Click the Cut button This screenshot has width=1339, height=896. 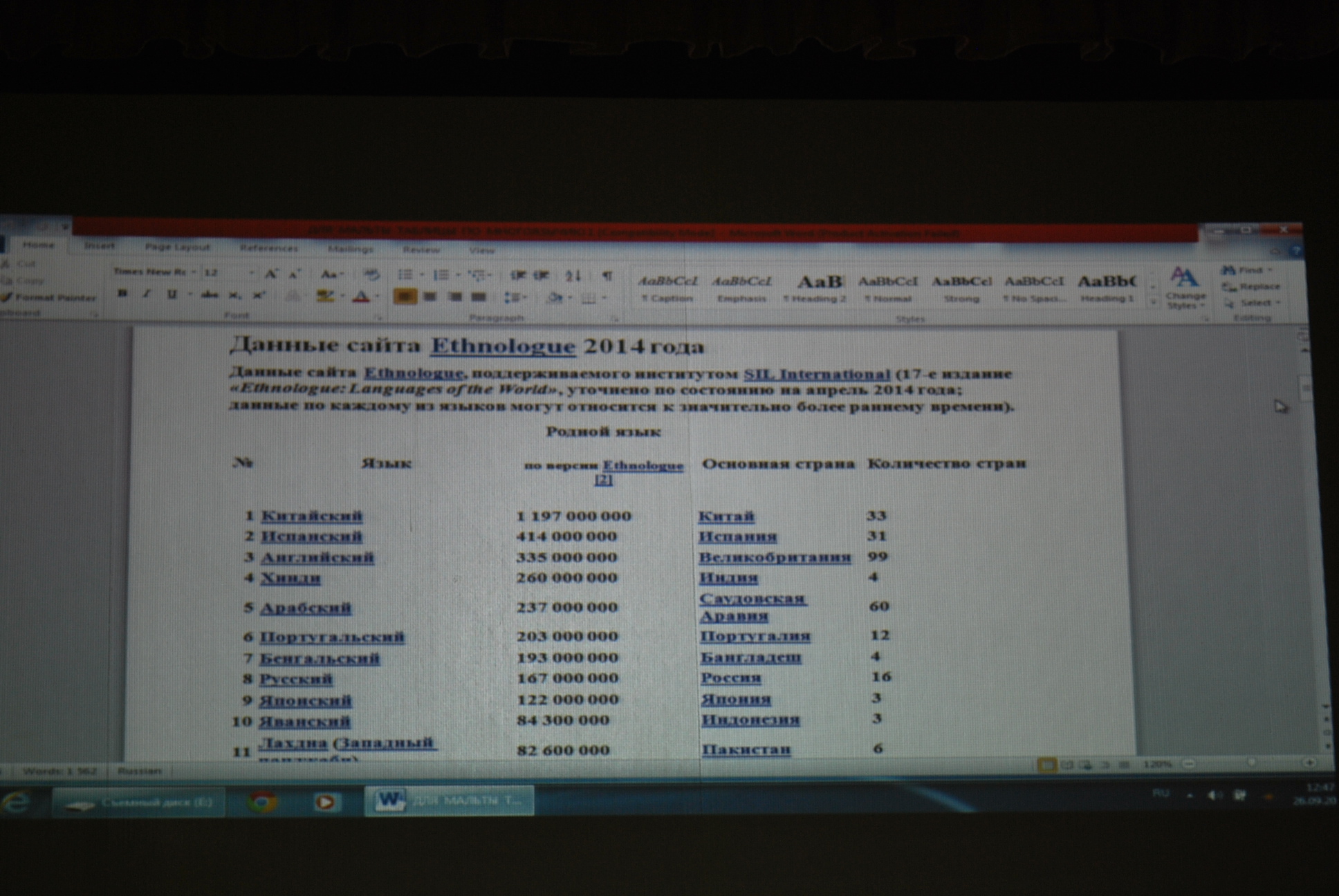click(19, 263)
